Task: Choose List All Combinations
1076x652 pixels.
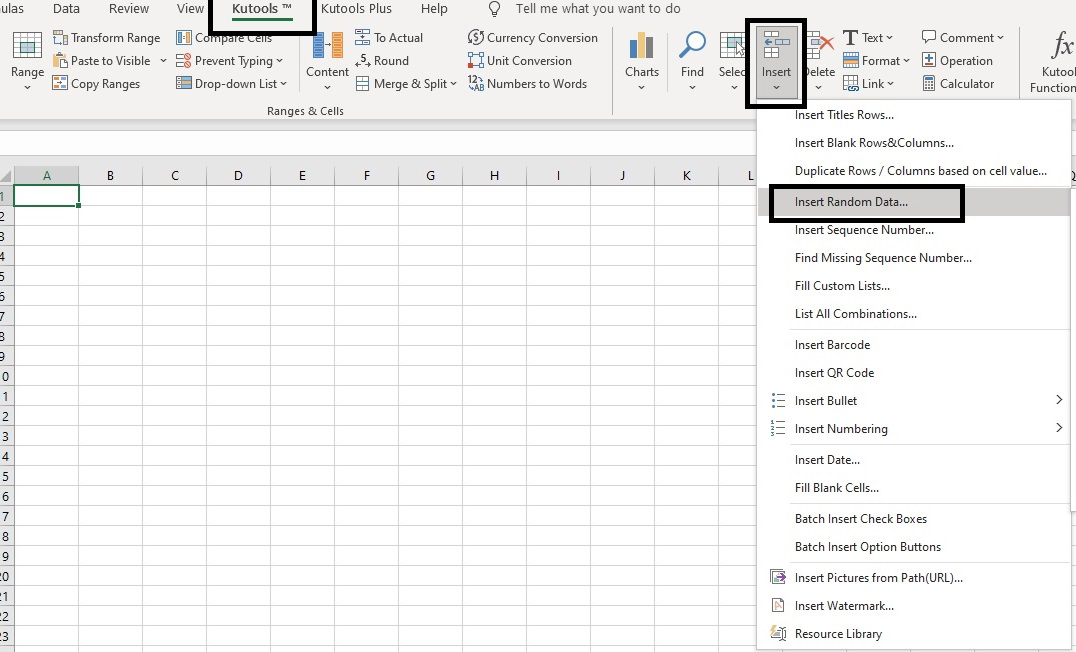Action: coord(914,314)
